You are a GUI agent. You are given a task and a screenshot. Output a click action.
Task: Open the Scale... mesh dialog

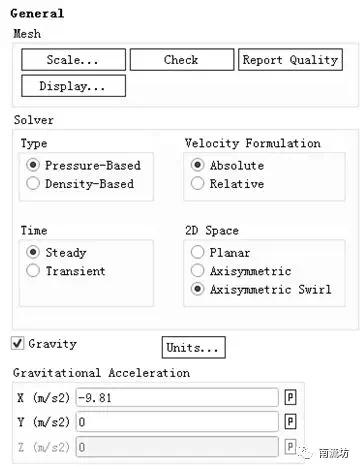click(73, 60)
